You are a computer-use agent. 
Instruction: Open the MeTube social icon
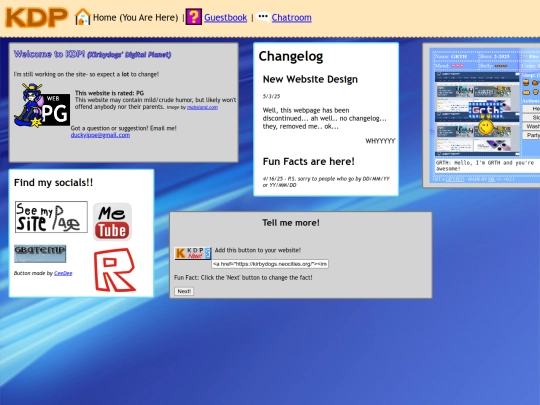click(x=112, y=222)
